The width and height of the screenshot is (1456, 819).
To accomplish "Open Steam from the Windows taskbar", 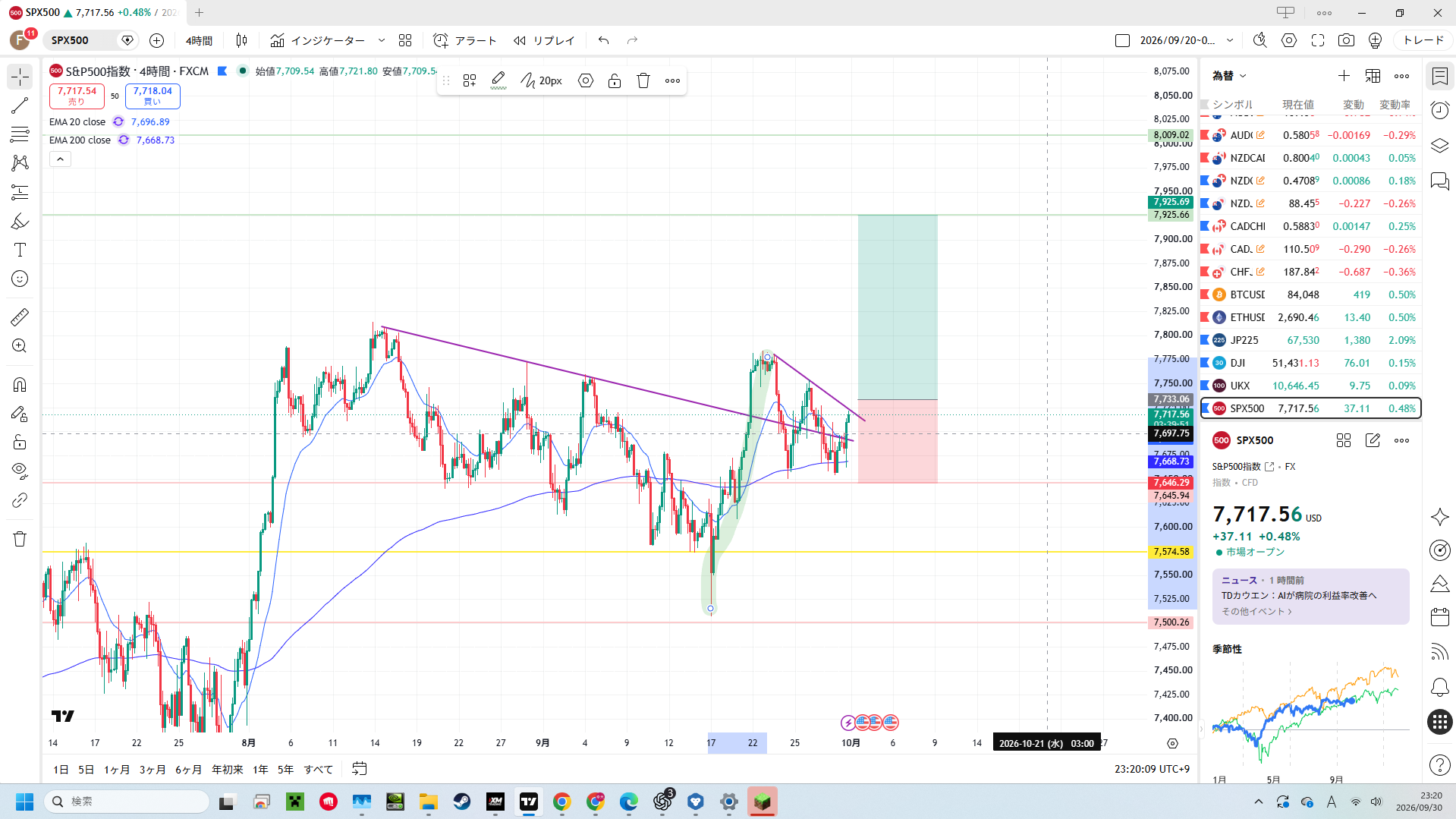I will point(461,802).
